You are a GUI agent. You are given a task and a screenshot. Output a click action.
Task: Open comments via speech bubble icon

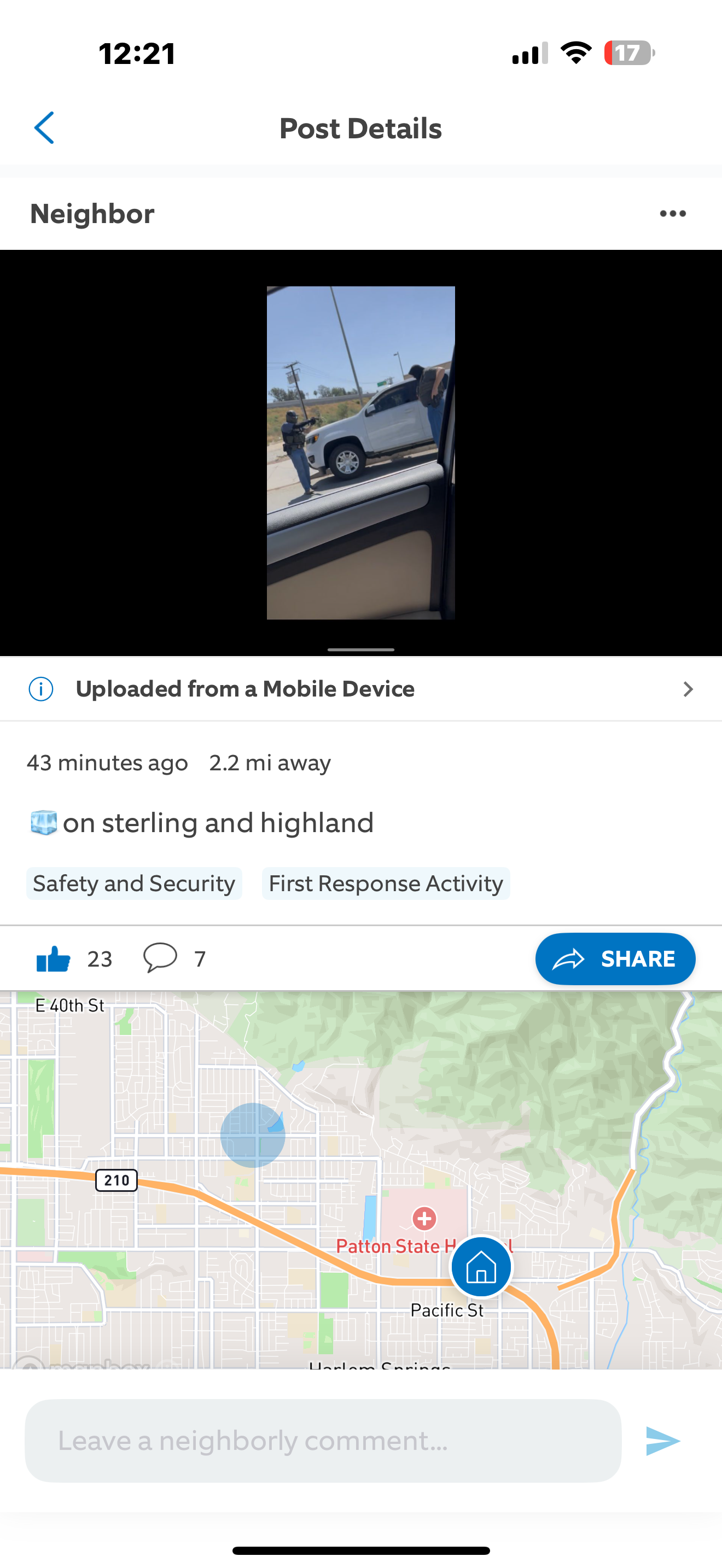coord(160,957)
